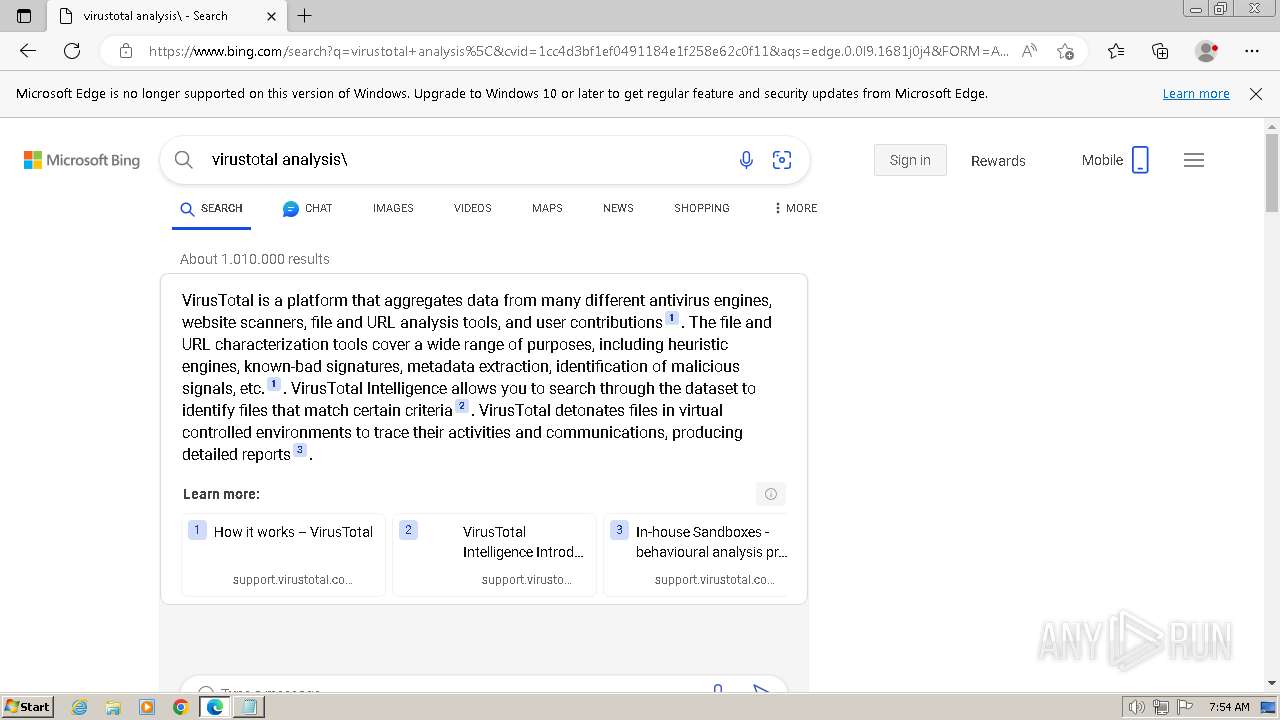Open the tab actions menu icon
1280x720 pixels.
pos(24,16)
